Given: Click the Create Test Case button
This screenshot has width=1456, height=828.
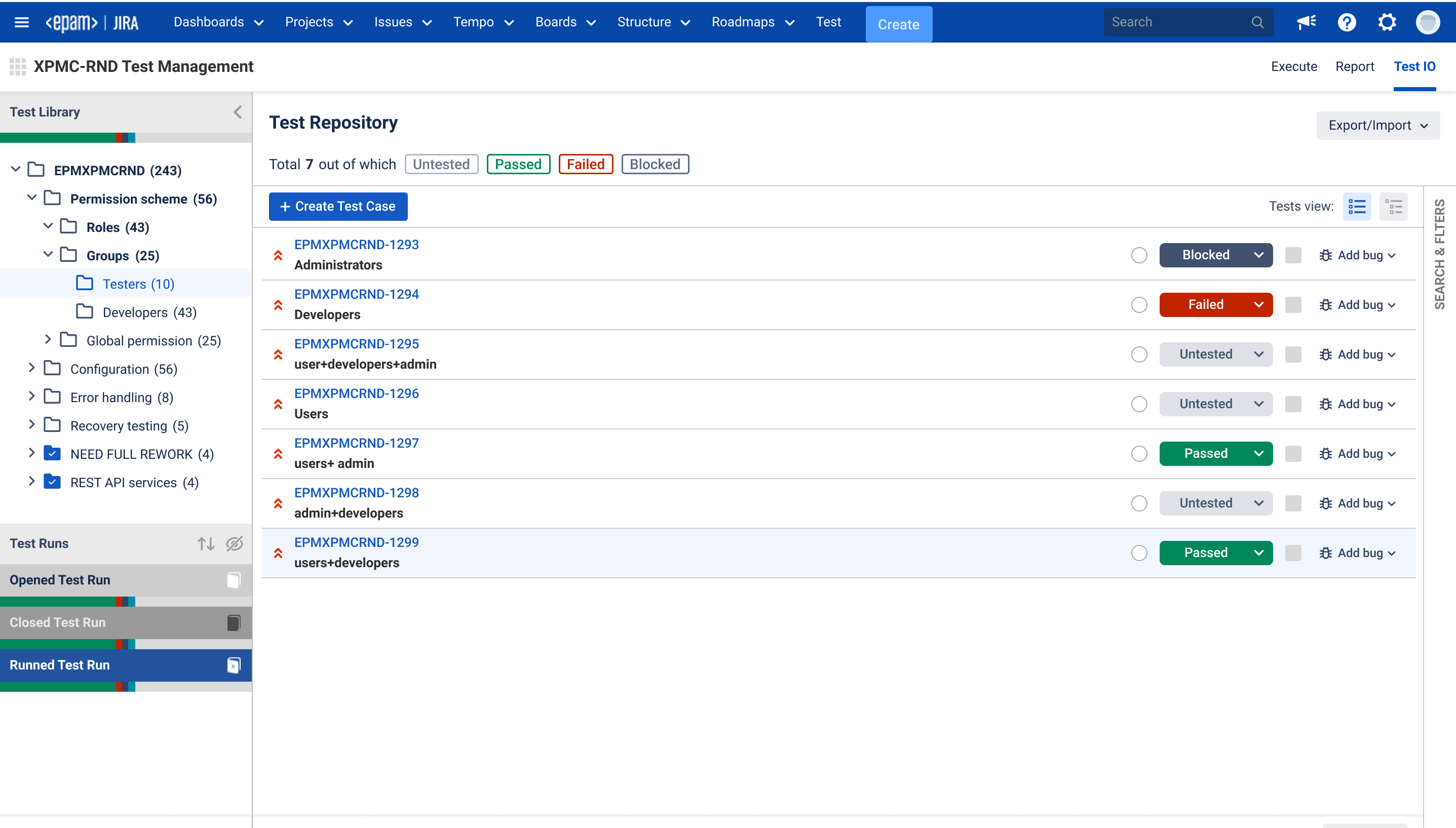Looking at the screenshot, I should pos(338,207).
